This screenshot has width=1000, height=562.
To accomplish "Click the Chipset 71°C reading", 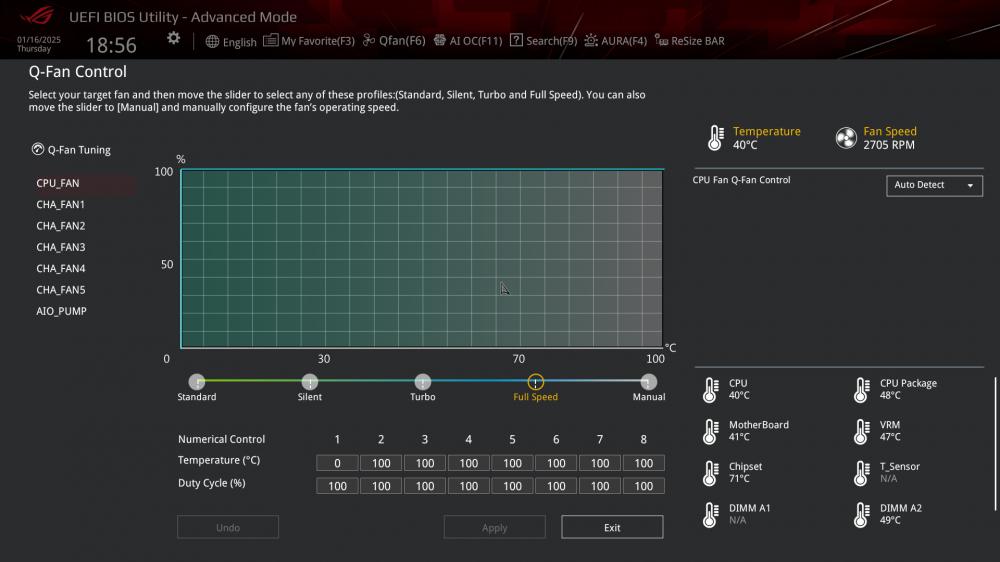I will coord(739,478).
